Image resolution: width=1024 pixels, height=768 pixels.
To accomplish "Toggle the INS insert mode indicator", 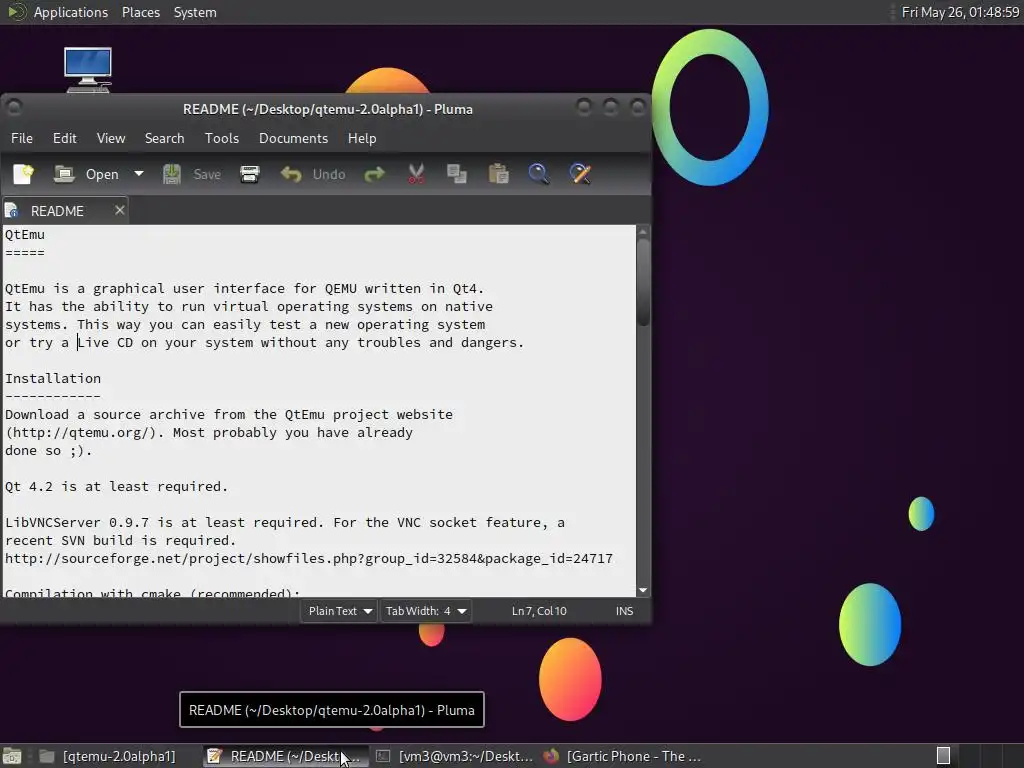I will (624, 611).
